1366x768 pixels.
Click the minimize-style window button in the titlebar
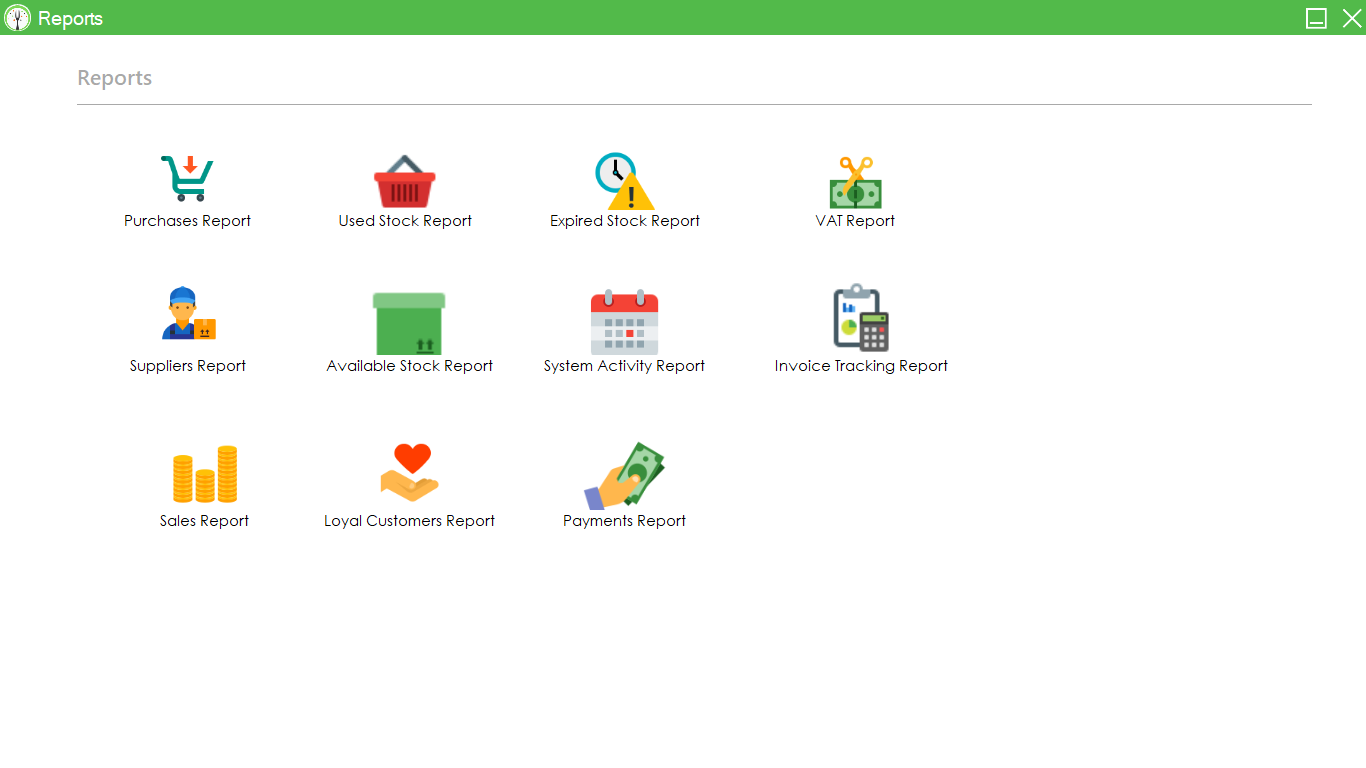click(x=1316, y=17)
